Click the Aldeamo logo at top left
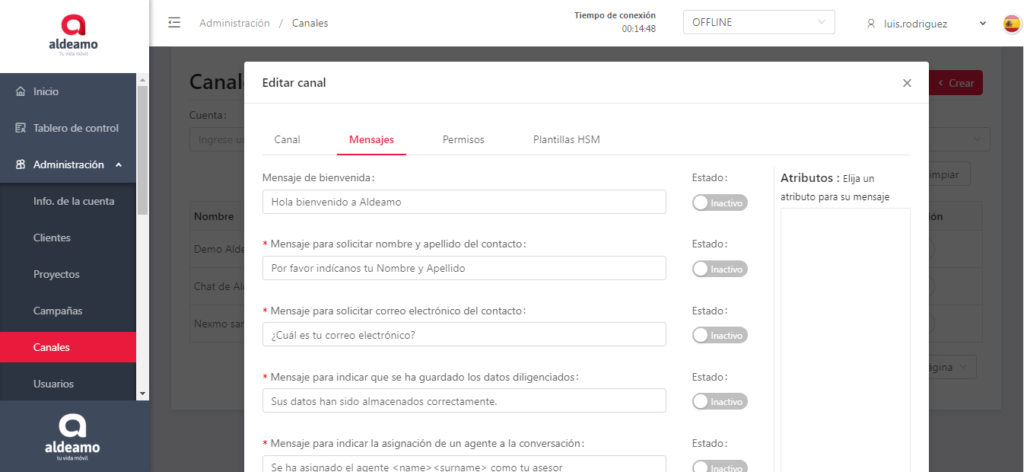 pyautogui.click(x=73, y=35)
